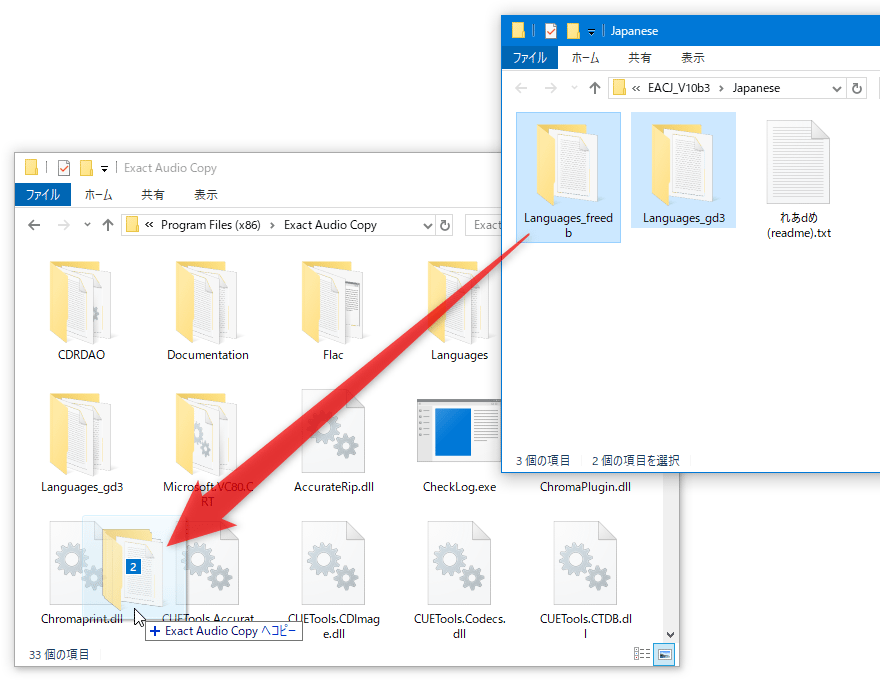
Task: Go forward in the Japanese window
Action: pyautogui.click(x=551, y=88)
